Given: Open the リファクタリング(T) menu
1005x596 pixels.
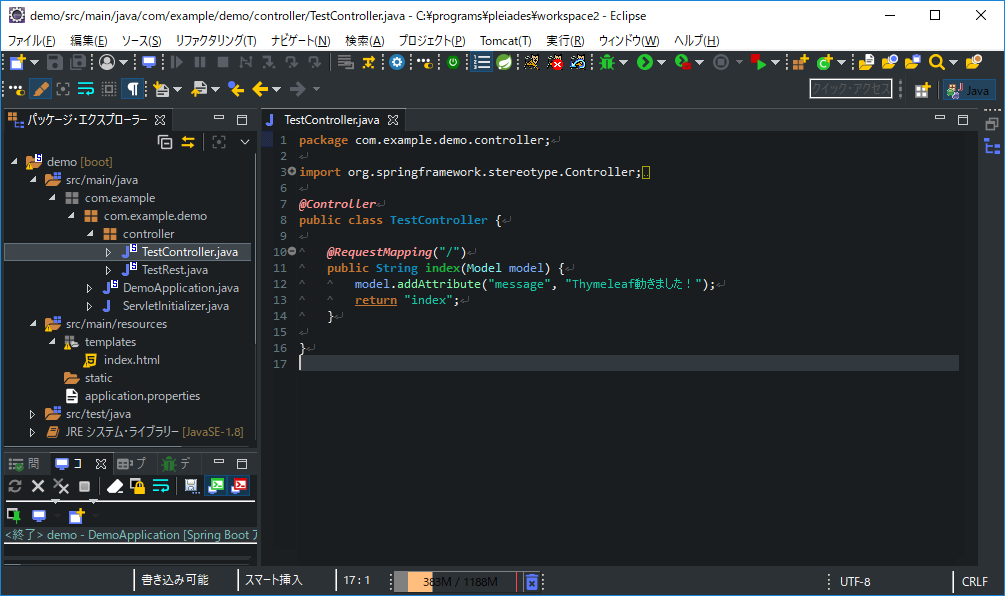Looking at the screenshot, I should [x=216, y=40].
